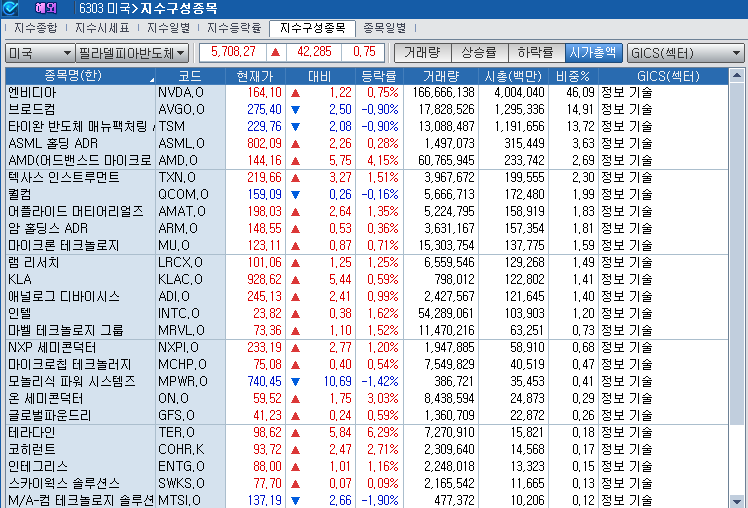This screenshot has height=508, width=748.
Task: Select 텍사스 인스트루먼트 stock name
Action: pos(63,177)
